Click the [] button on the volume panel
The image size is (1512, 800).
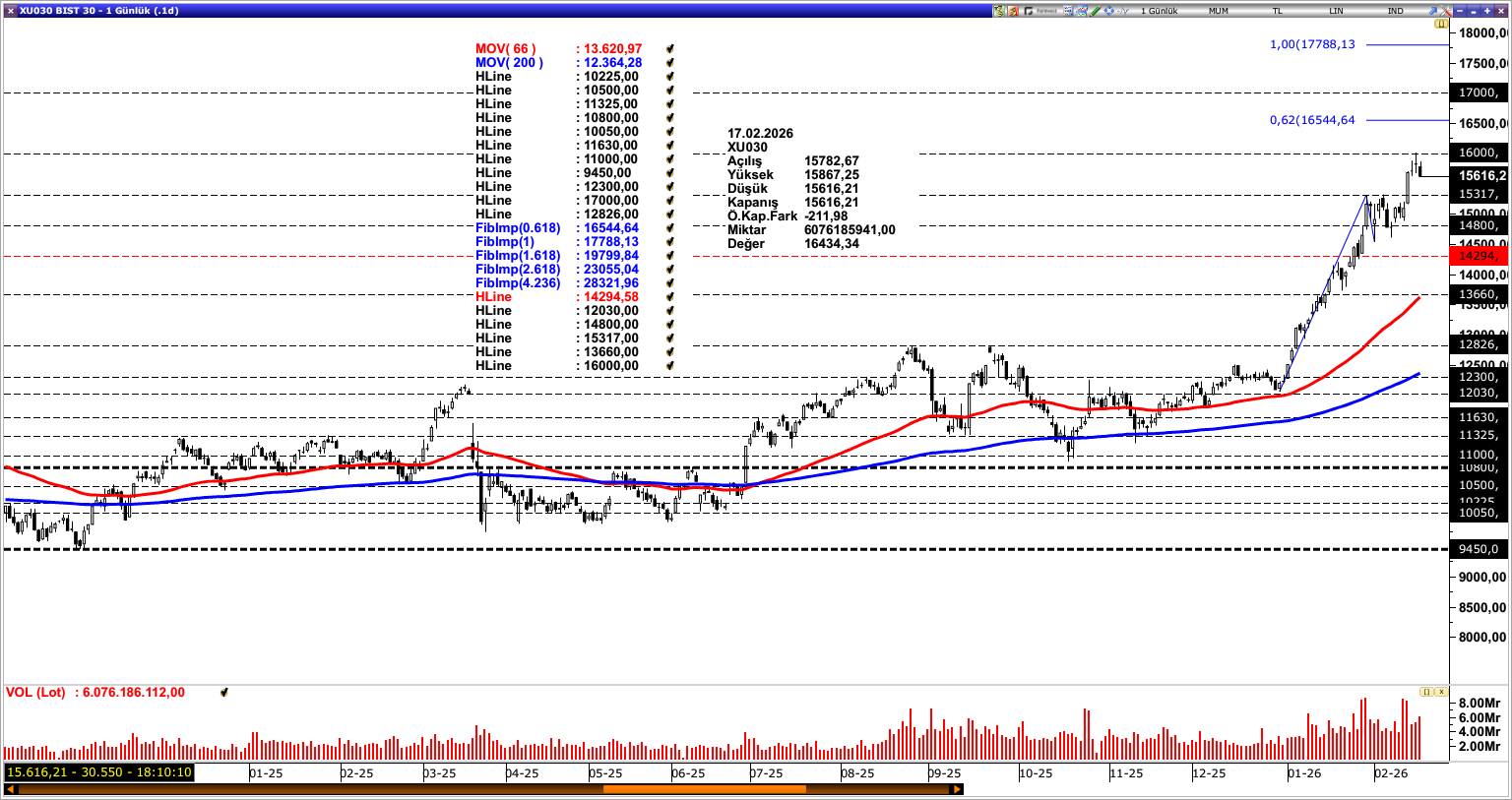coord(1424,692)
